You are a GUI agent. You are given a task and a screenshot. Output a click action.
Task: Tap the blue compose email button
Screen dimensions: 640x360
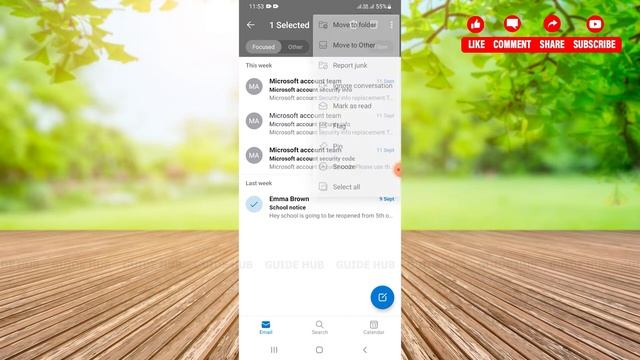pyautogui.click(x=382, y=297)
